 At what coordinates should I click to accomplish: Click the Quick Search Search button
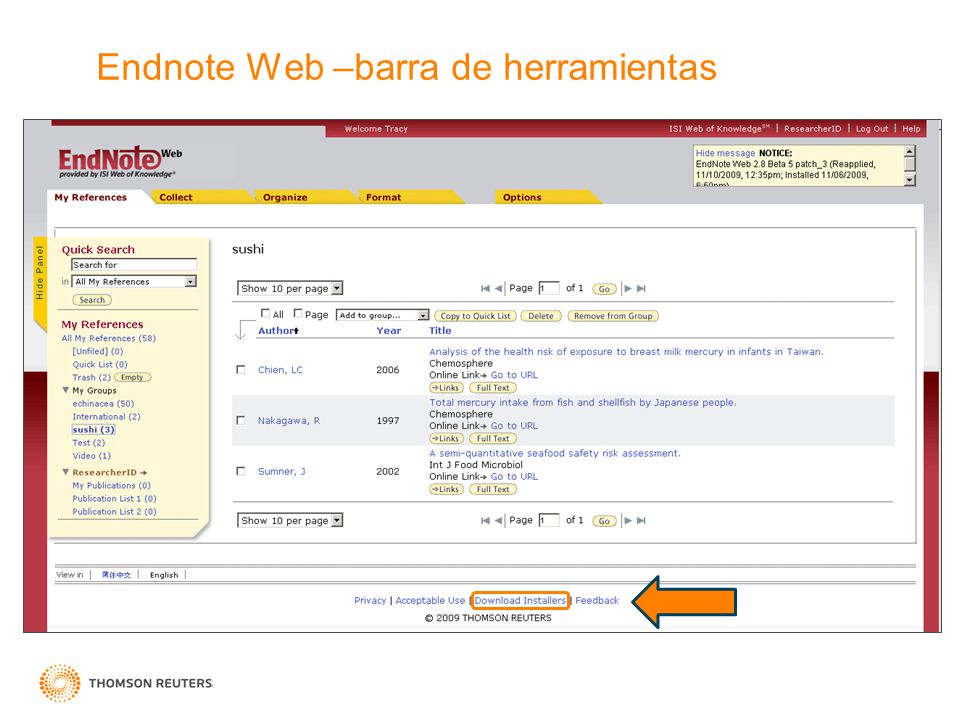[92, 300]
